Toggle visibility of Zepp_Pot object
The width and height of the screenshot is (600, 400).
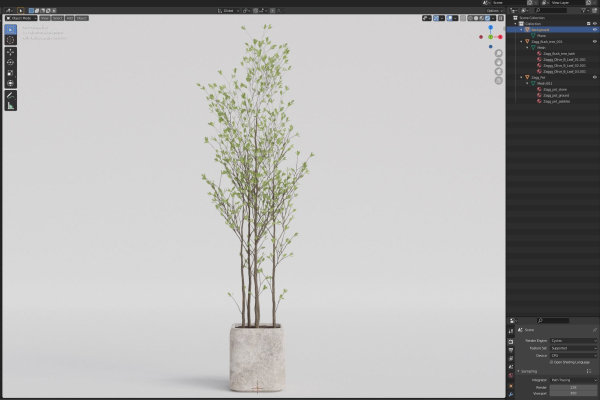595,77
